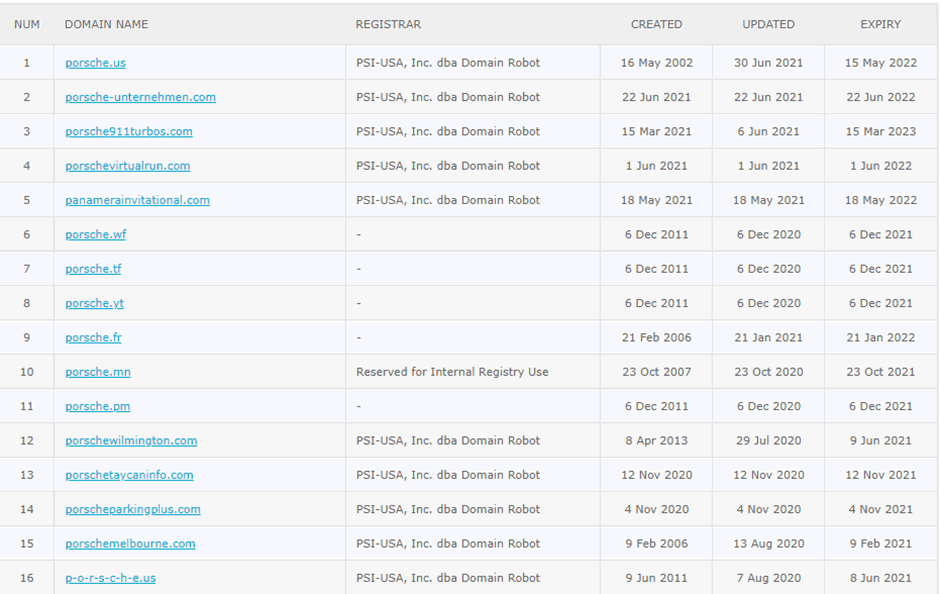This screenshot has width=940, height=594.
Task: Click the CREATED column header
Action: coord(656,25)
